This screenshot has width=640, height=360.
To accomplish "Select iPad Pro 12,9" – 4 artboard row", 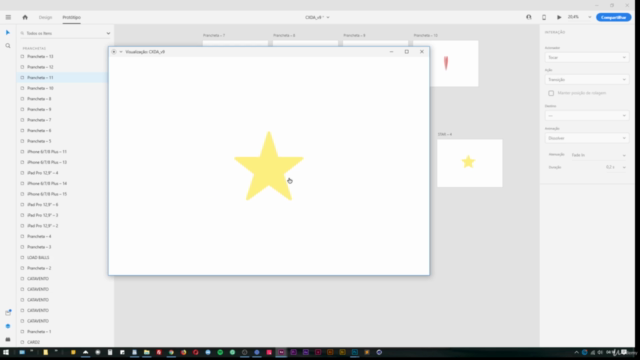I will [62, 173].
